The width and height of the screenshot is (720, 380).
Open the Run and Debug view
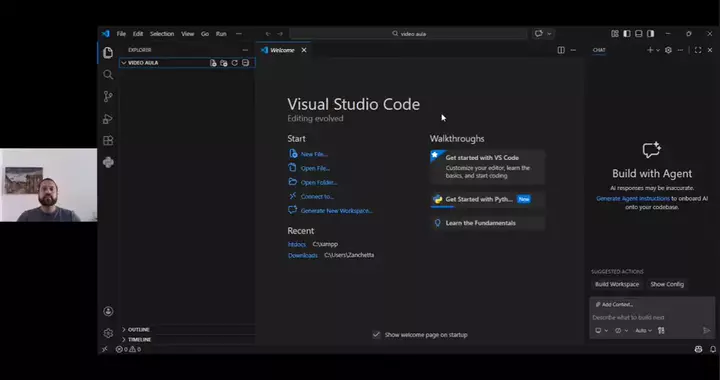(x=108, y=118)
